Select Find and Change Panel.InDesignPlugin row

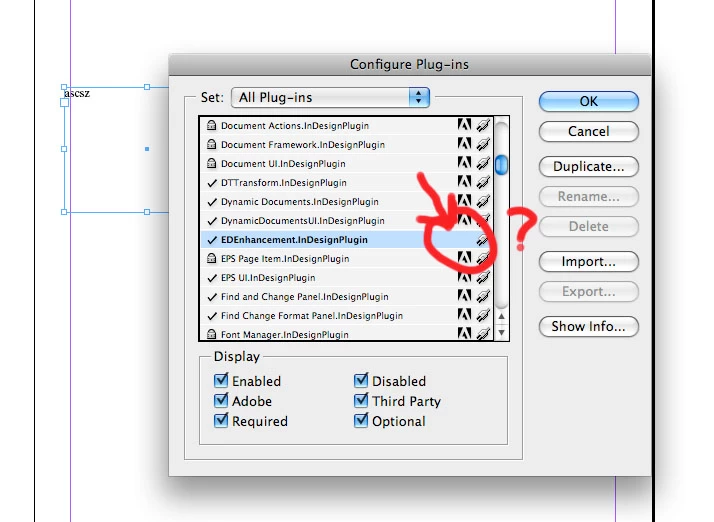pyautogui.click(x=347, y=297)
